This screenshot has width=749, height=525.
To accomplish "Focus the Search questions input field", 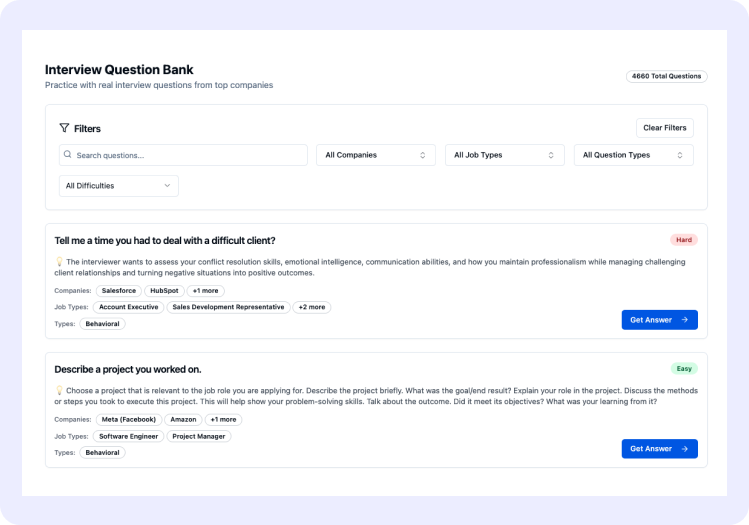I will pos(183,155).
